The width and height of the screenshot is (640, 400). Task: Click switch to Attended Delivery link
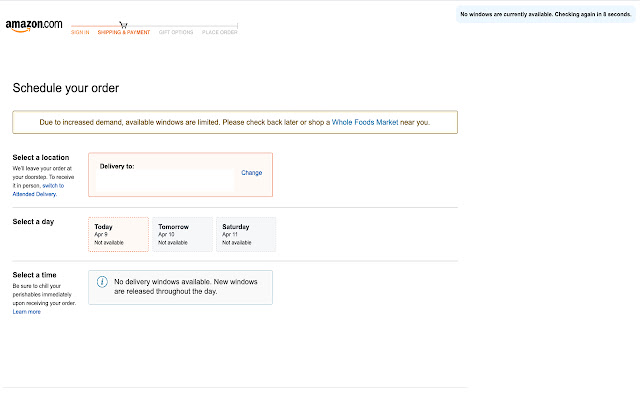click(38, 190)
